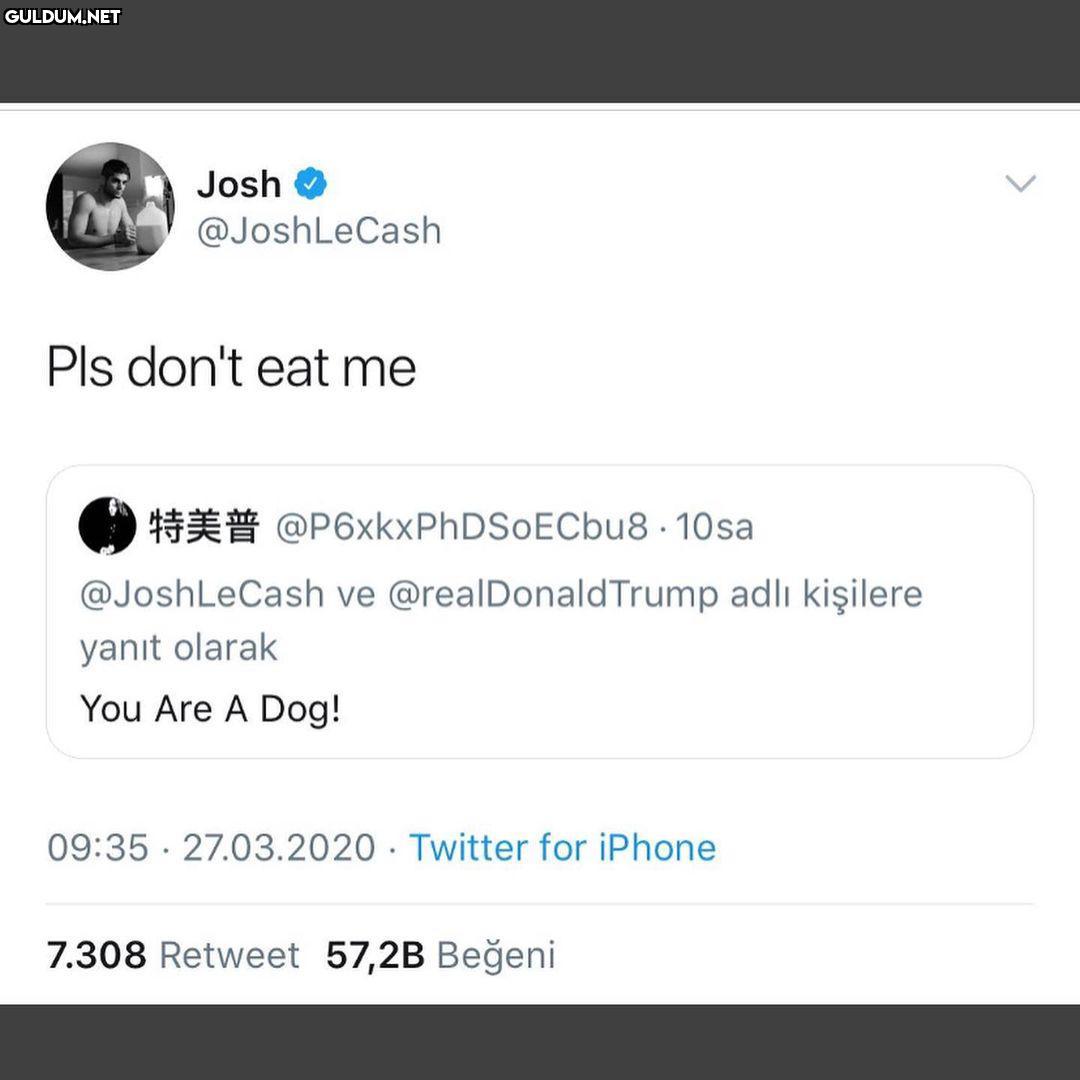The height and width of the screenshot is (1080, 1080).
Task: Open the @P6xkxPhDSoECbu8 handle
Action: coord(462,527)
